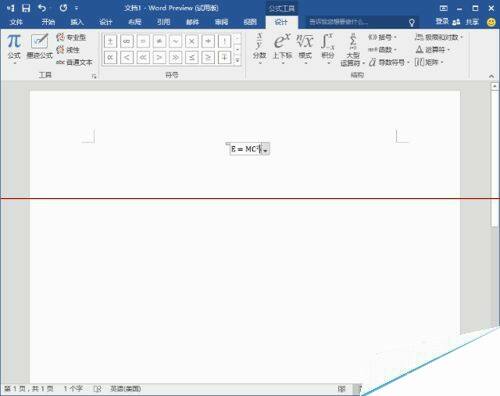Viewport: 500px width, 396px height.
Task: Insert the less-than < symbol
Action: tap(127, 58)
